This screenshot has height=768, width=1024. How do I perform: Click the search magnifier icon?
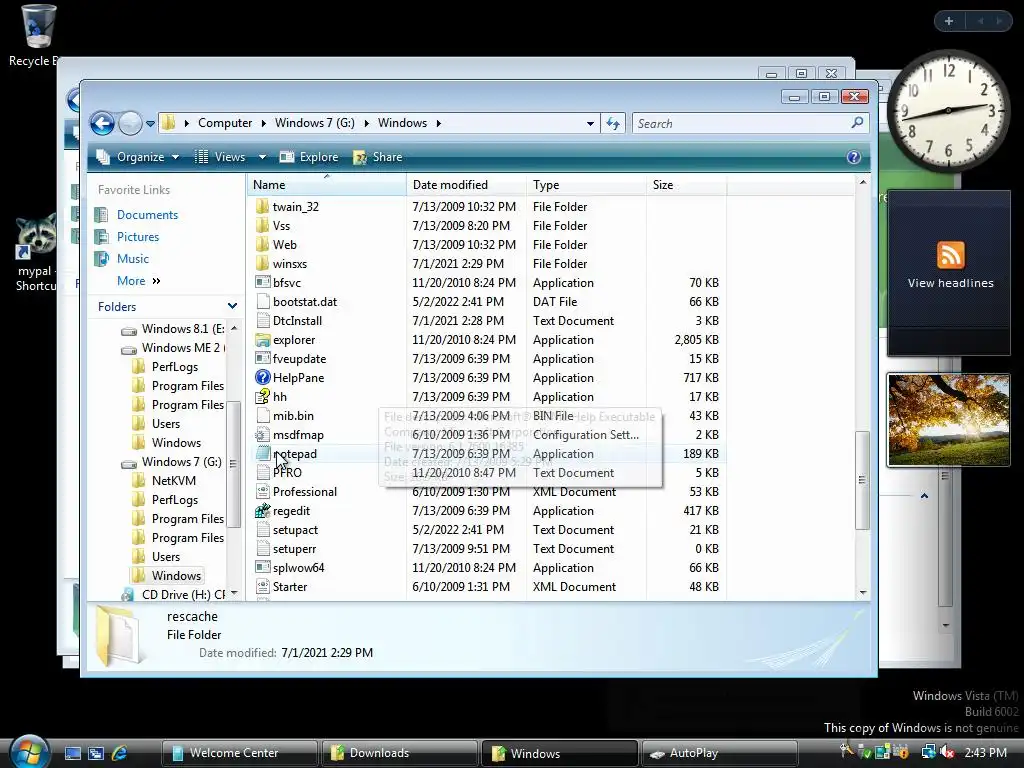pyautogui.click(x=857, y=123)
